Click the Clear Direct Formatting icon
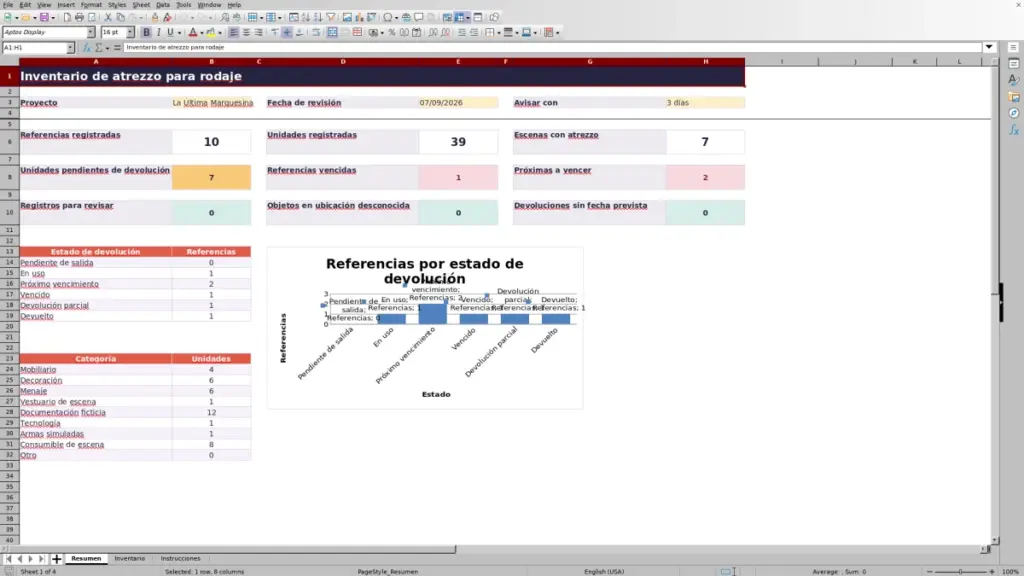The width and height of the screenshot is (1024, 576). click(x=167, y=17)
